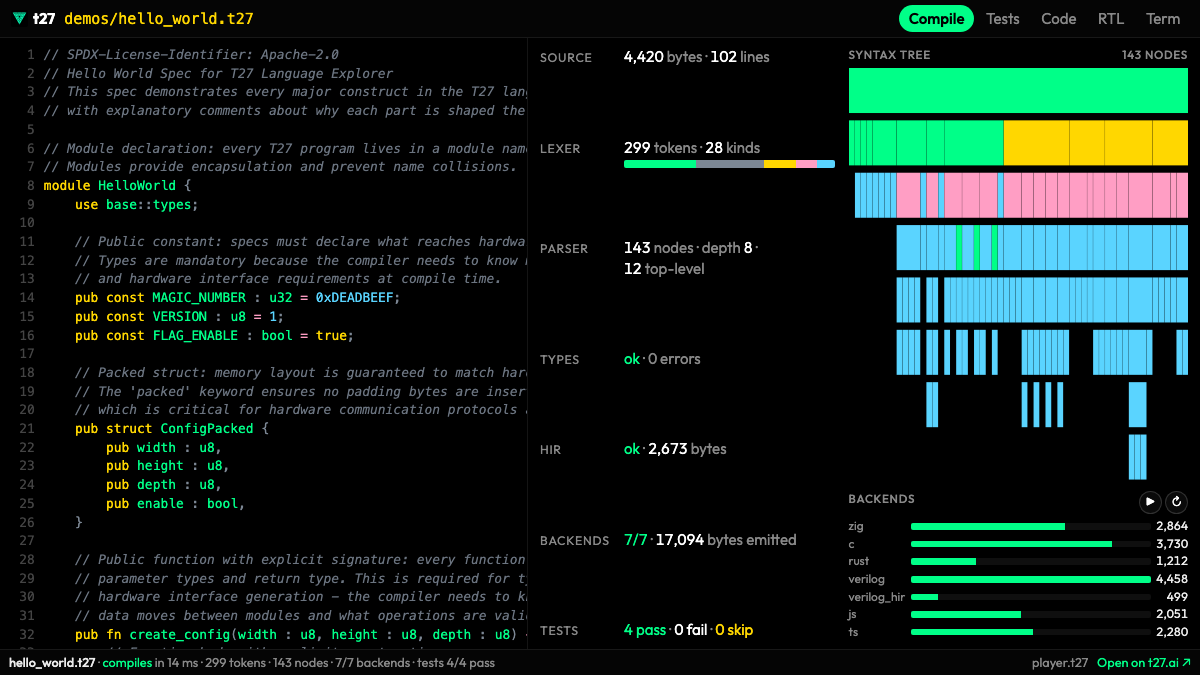This screenshot has height=675, width=1200.
Task: Click '12 top-level' parser stat
Action: (664, 269)
